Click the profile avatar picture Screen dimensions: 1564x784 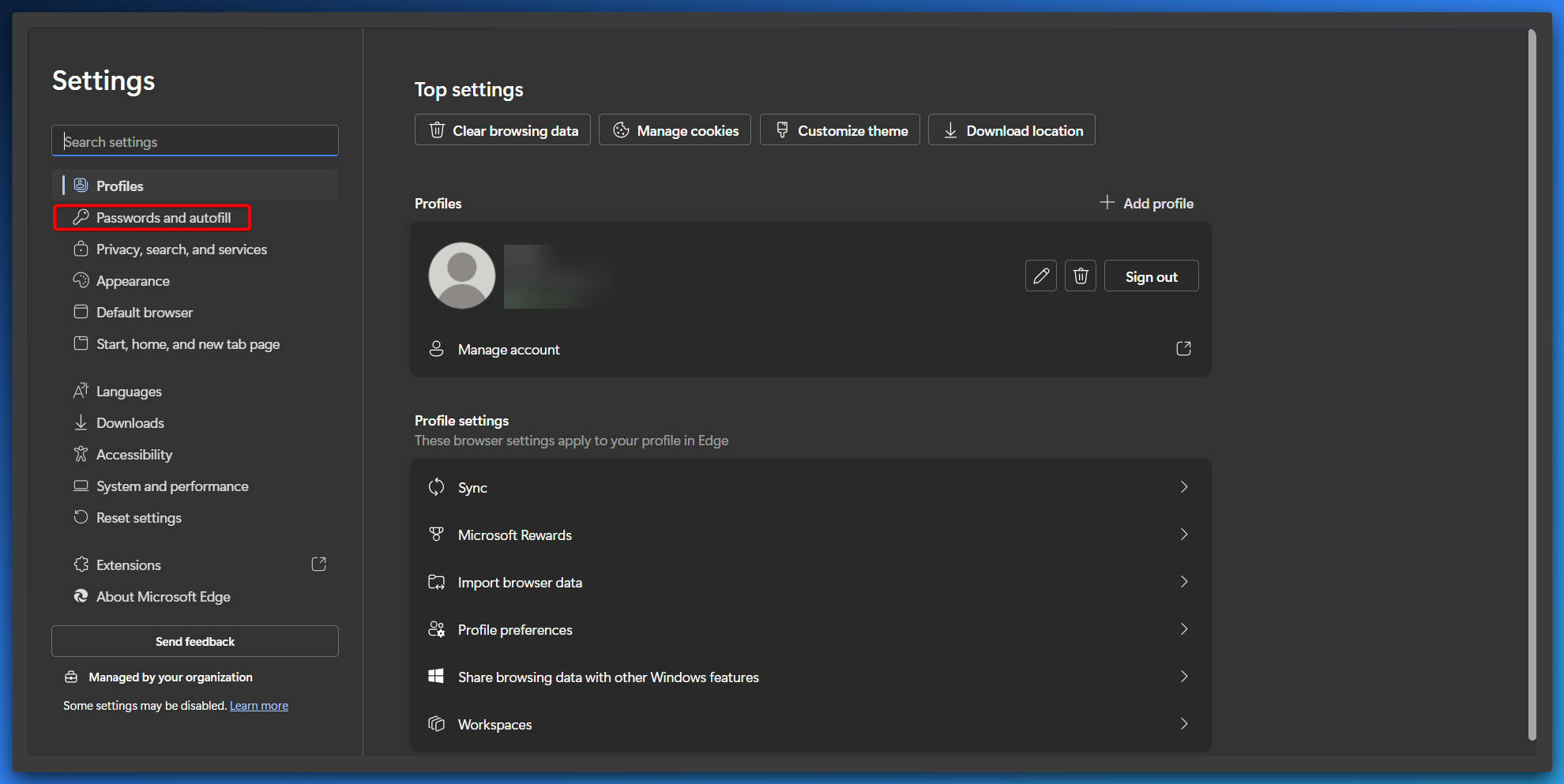click(x=462, y=276)
